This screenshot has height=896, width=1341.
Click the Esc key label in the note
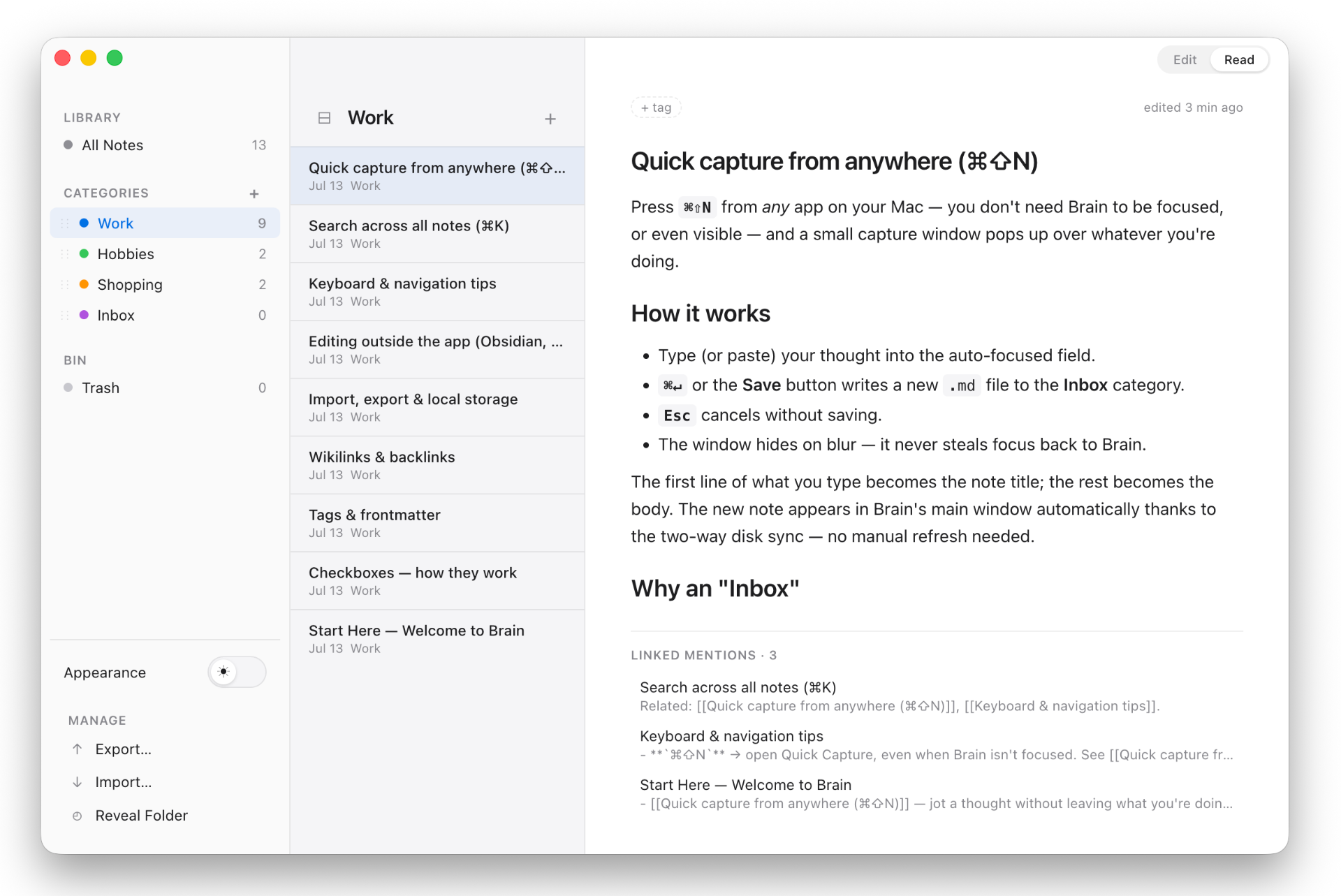(x=677, y=416)
